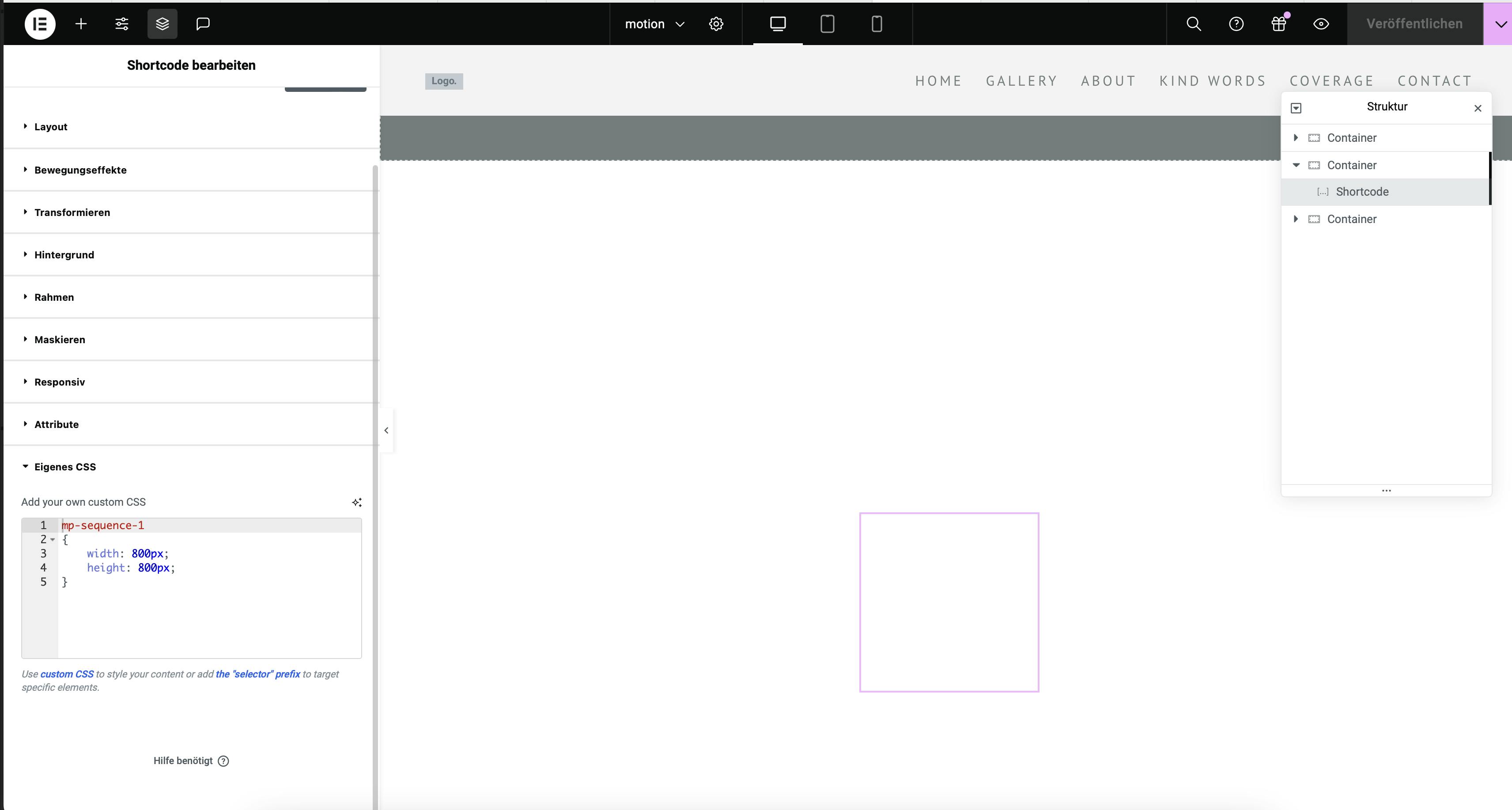Click the What's New gift icon
The image size is (1512, 810).
coord(1278,24)
